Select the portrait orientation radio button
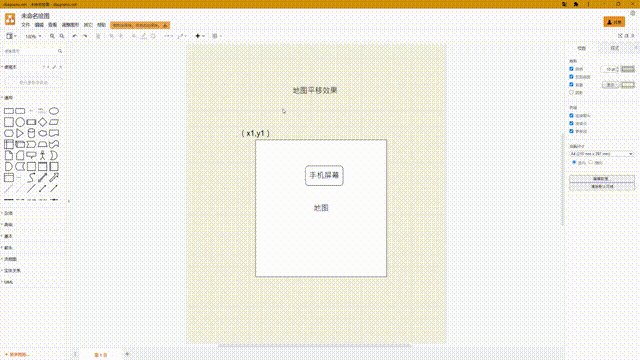 pyautogui.click(x=574, y=162)
